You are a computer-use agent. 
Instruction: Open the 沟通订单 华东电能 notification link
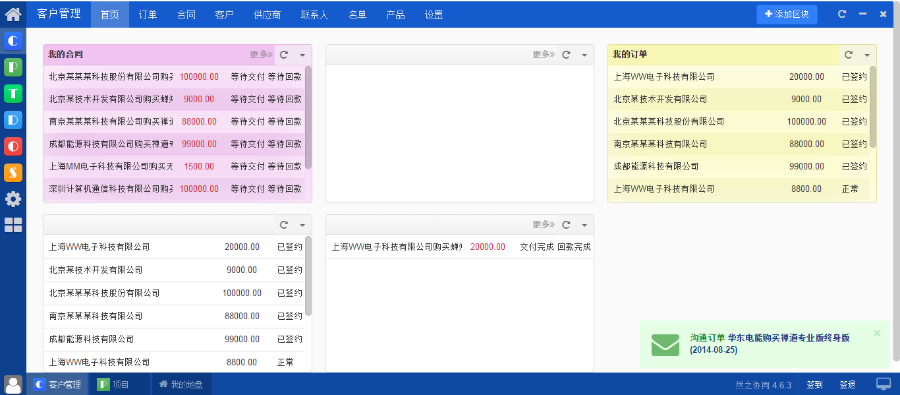pyautogui.click(x=769, y=343)
